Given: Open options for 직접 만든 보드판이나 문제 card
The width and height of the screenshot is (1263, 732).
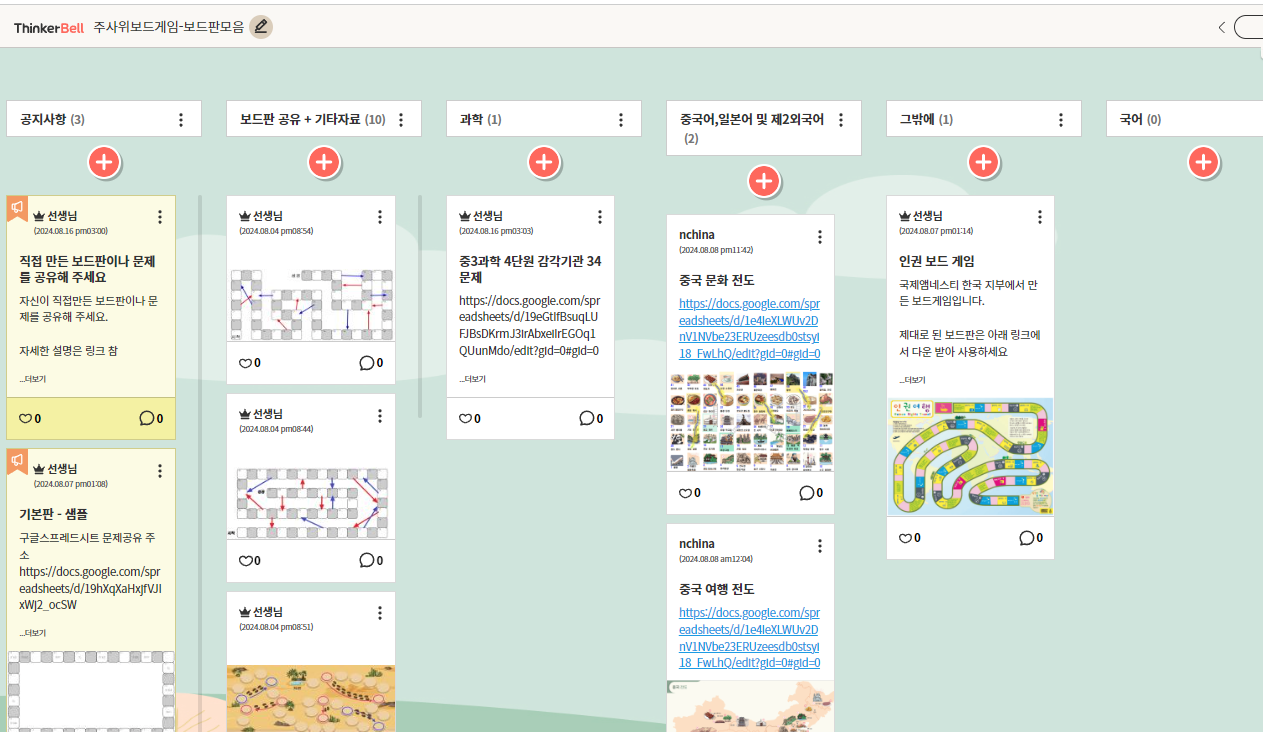Looking at the screenshot, I should tap(160, 217).
